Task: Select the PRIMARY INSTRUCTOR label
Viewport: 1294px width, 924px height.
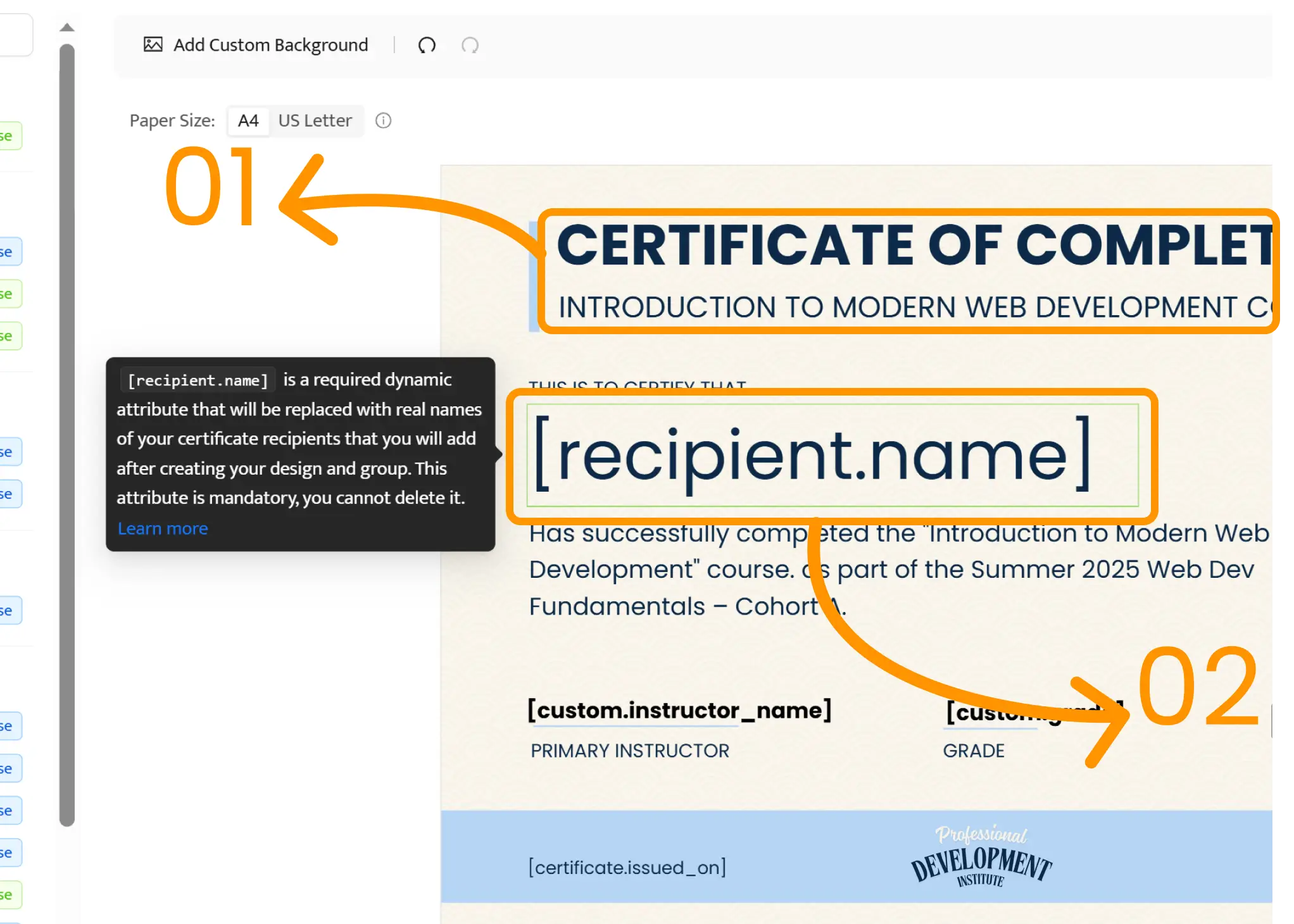Action: [630, 751]
